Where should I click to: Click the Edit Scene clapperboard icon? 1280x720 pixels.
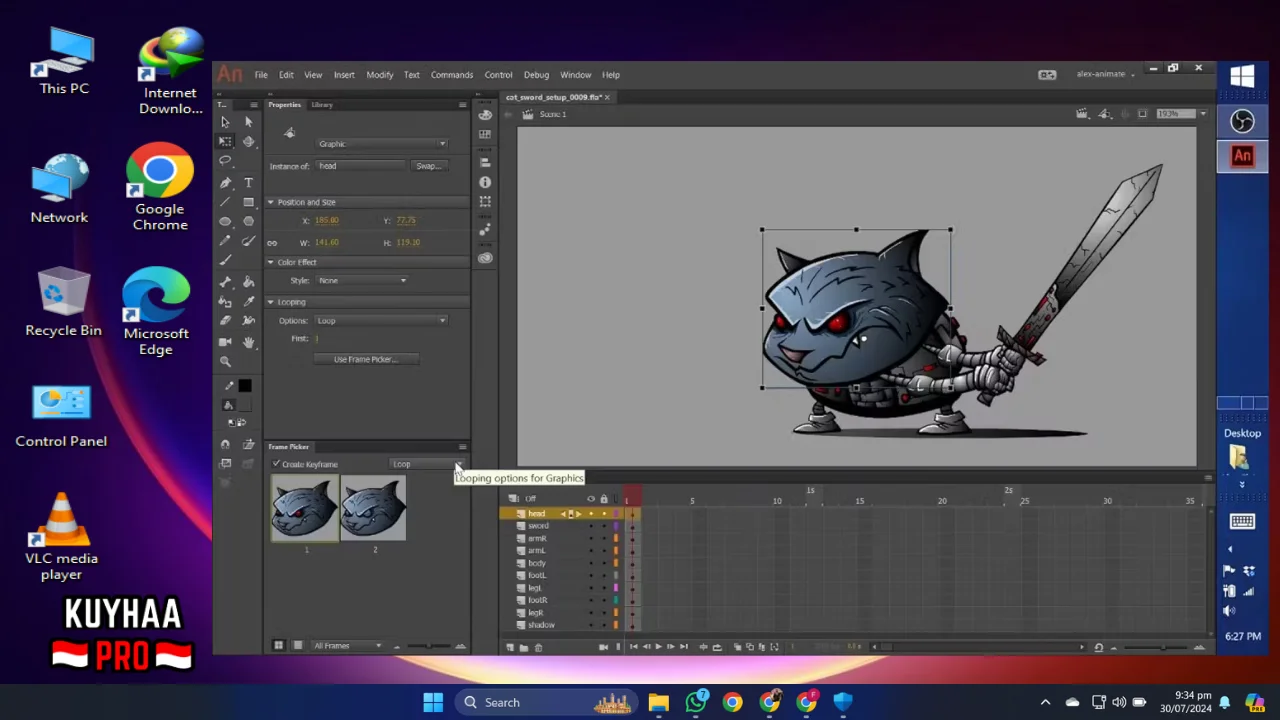point(1081,114)
